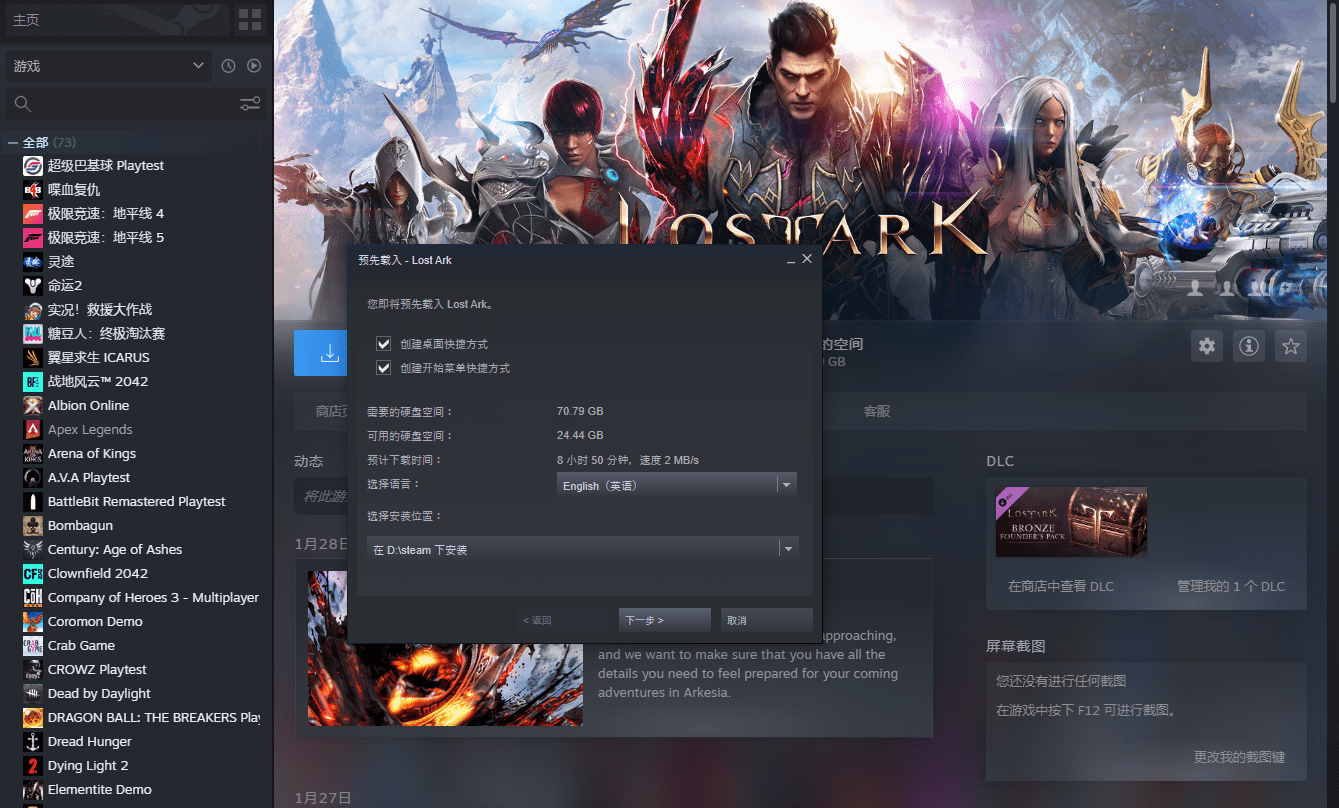Open the 游戏 library category dropdown
1339x808 pixels.
108,66
